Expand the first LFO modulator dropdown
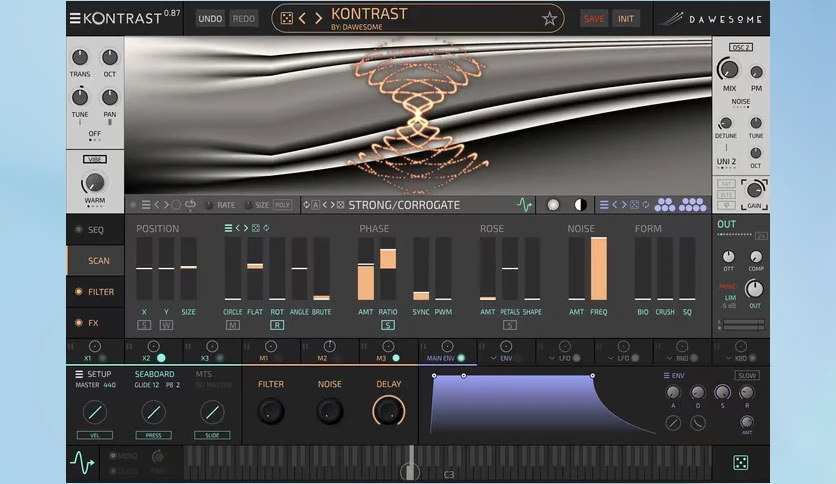The width and height of the screenshot is (836, 484). [552, 358]
